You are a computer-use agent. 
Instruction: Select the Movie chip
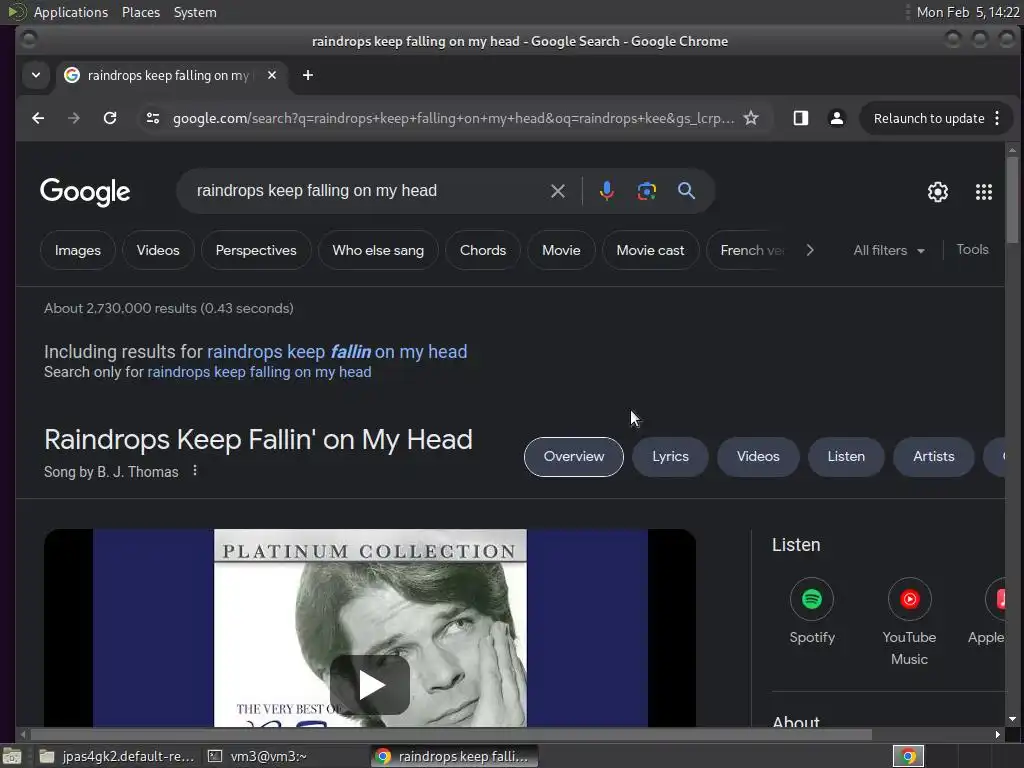pos(561,250)
